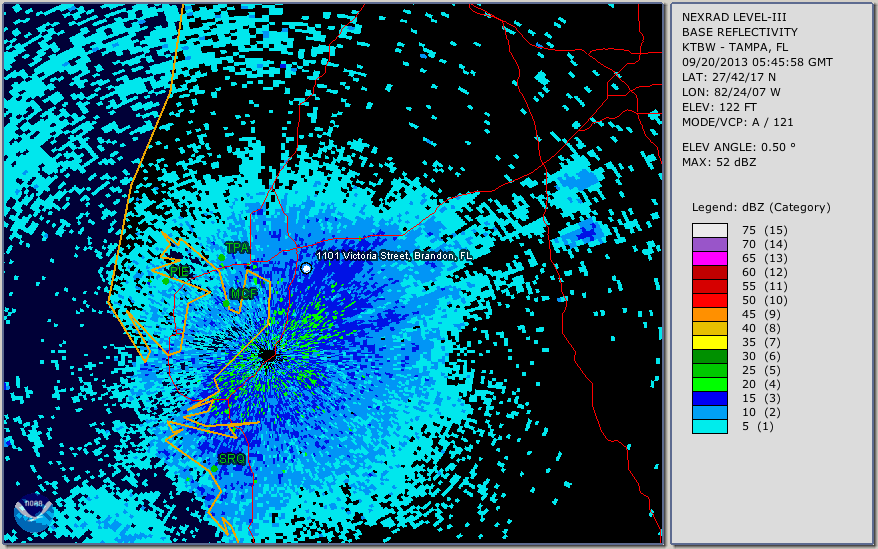Click the TPA airport green dot
This screenshot has width=878, height=549.
(x=222, y=258)
